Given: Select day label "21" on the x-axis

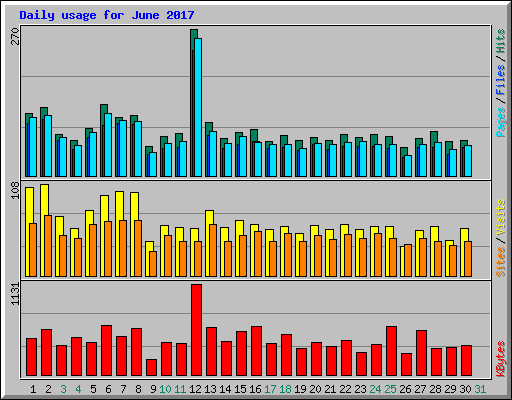Looking at the screenshot, I should 330,389.
